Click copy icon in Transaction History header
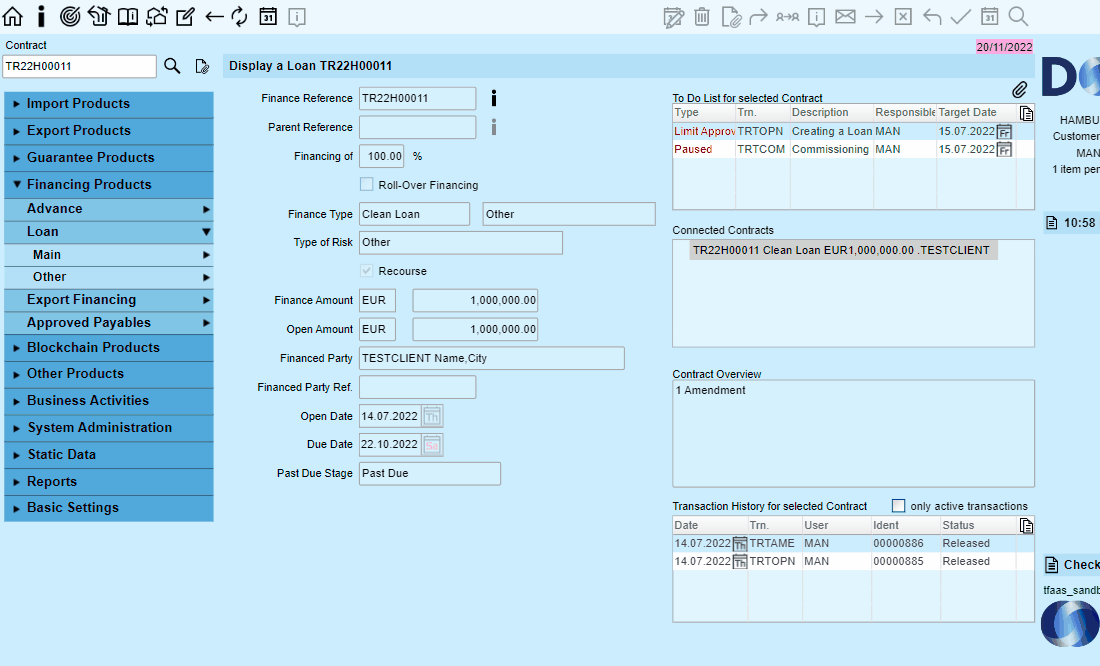This screenshot has height=666, width=1100. 1026,526
